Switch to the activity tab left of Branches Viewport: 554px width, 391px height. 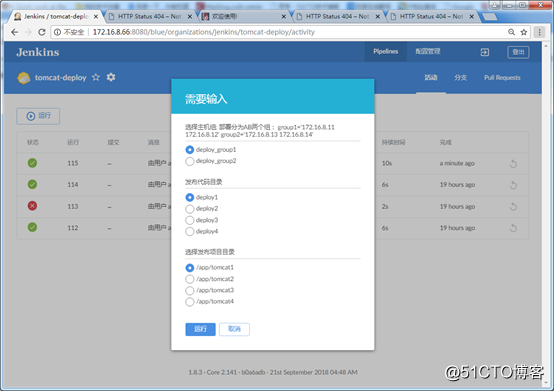(x=431, y=78)
